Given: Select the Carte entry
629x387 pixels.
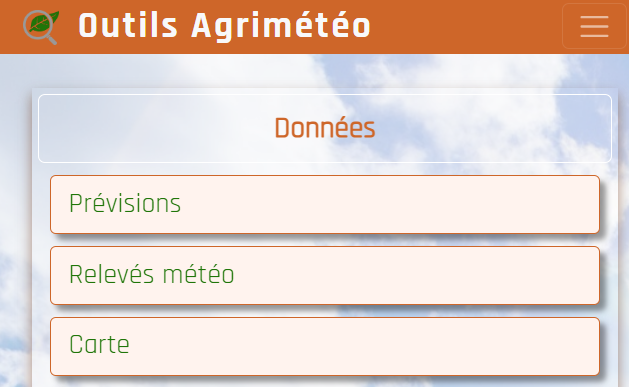Looking at the screenshot, I should (x=325, y=346).
